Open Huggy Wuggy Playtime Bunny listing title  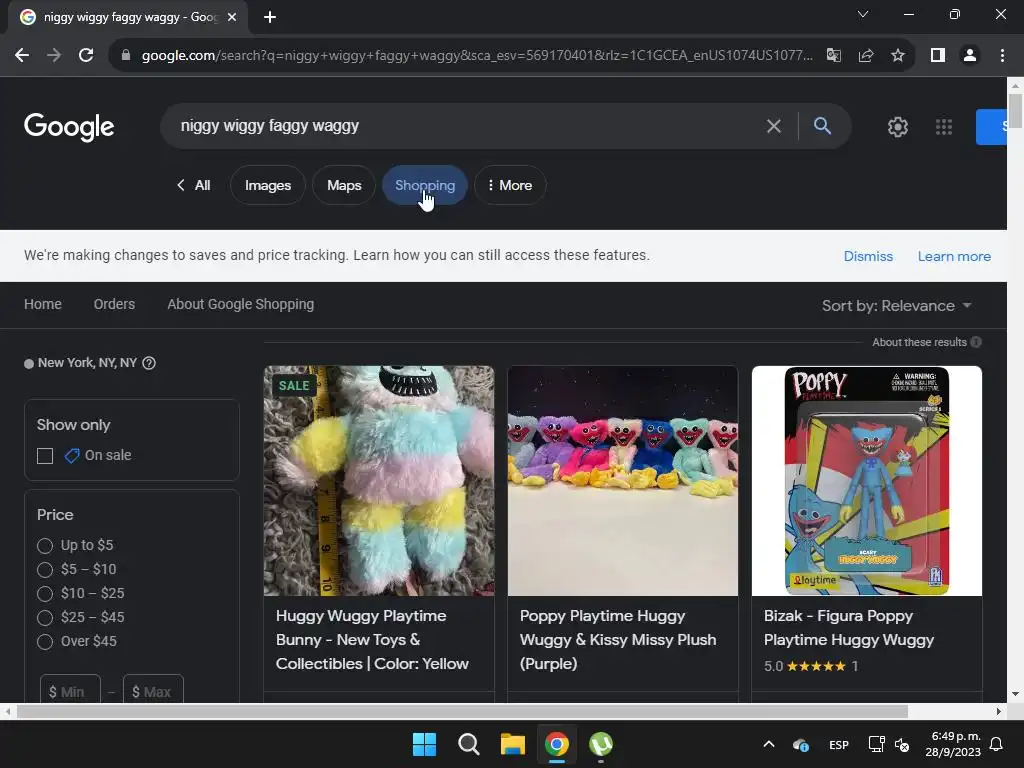(x=372, y=639)
